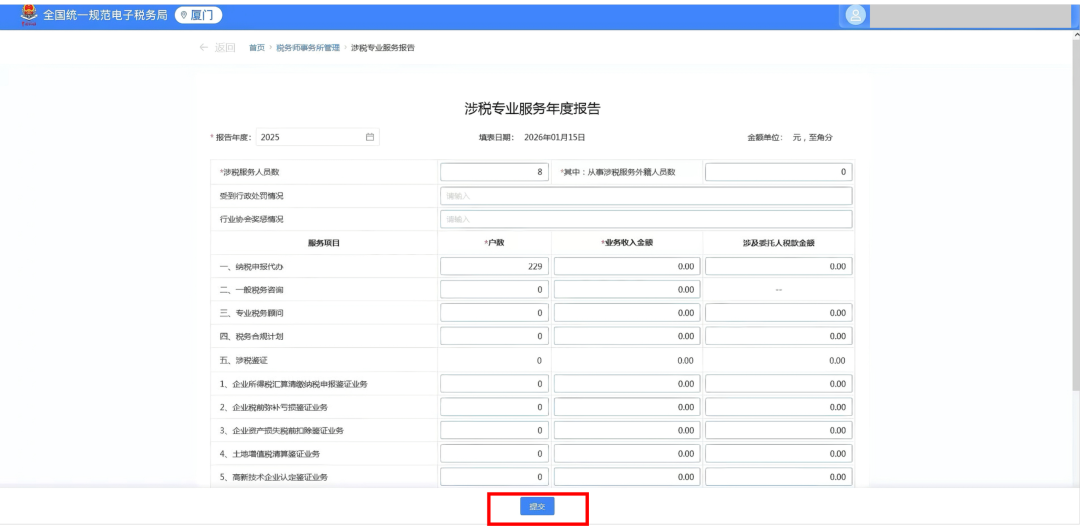Screen dimensions: 1080x526
Task: Edit 户数 for 高新技术企业认定鉴证业务
Action: point(495,476)
